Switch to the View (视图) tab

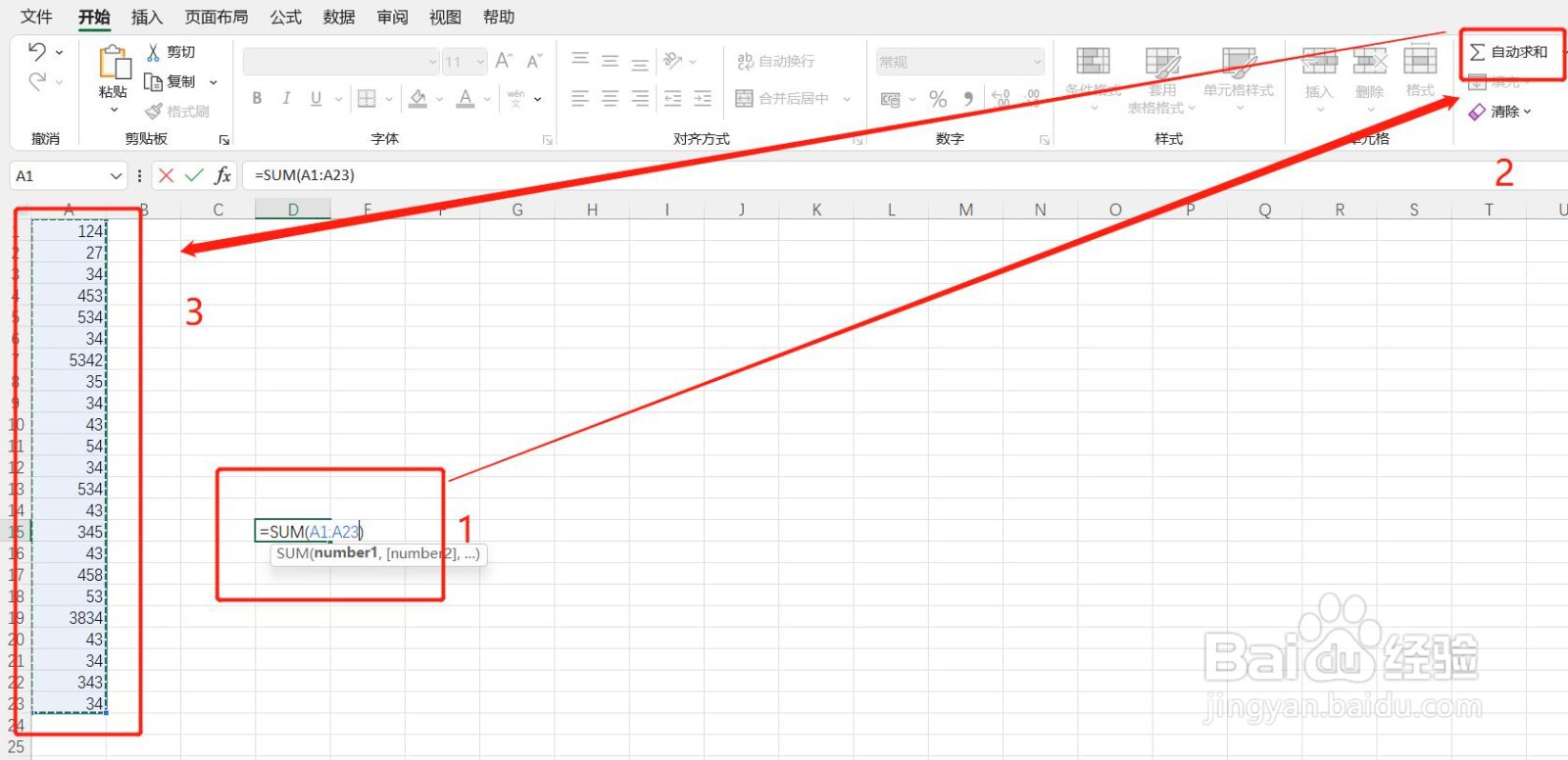pos(445,17)
